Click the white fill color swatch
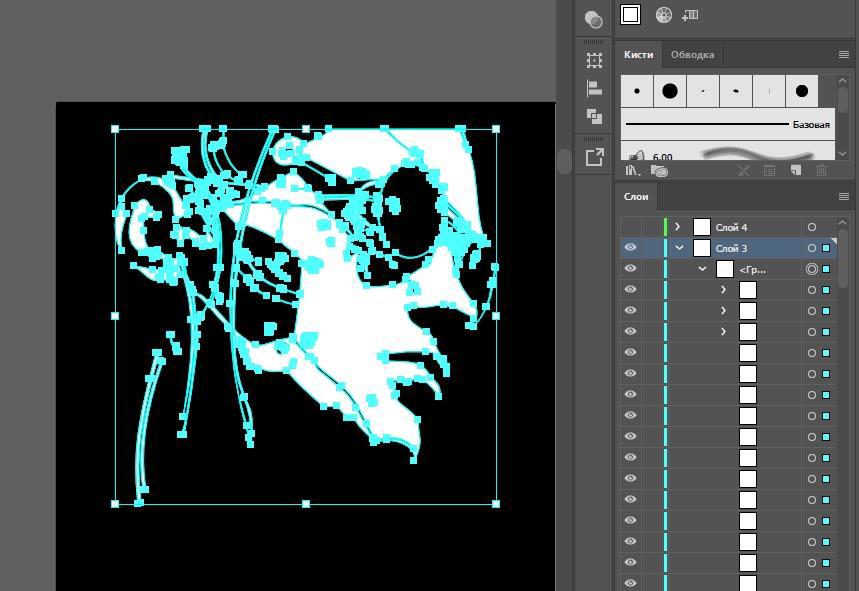This screenshot has height=591, width=859. [x=630, y=14]
